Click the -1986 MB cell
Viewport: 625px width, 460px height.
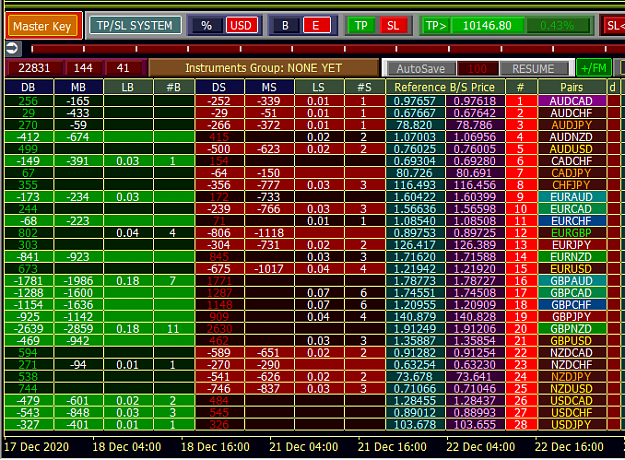click(79, 281)
